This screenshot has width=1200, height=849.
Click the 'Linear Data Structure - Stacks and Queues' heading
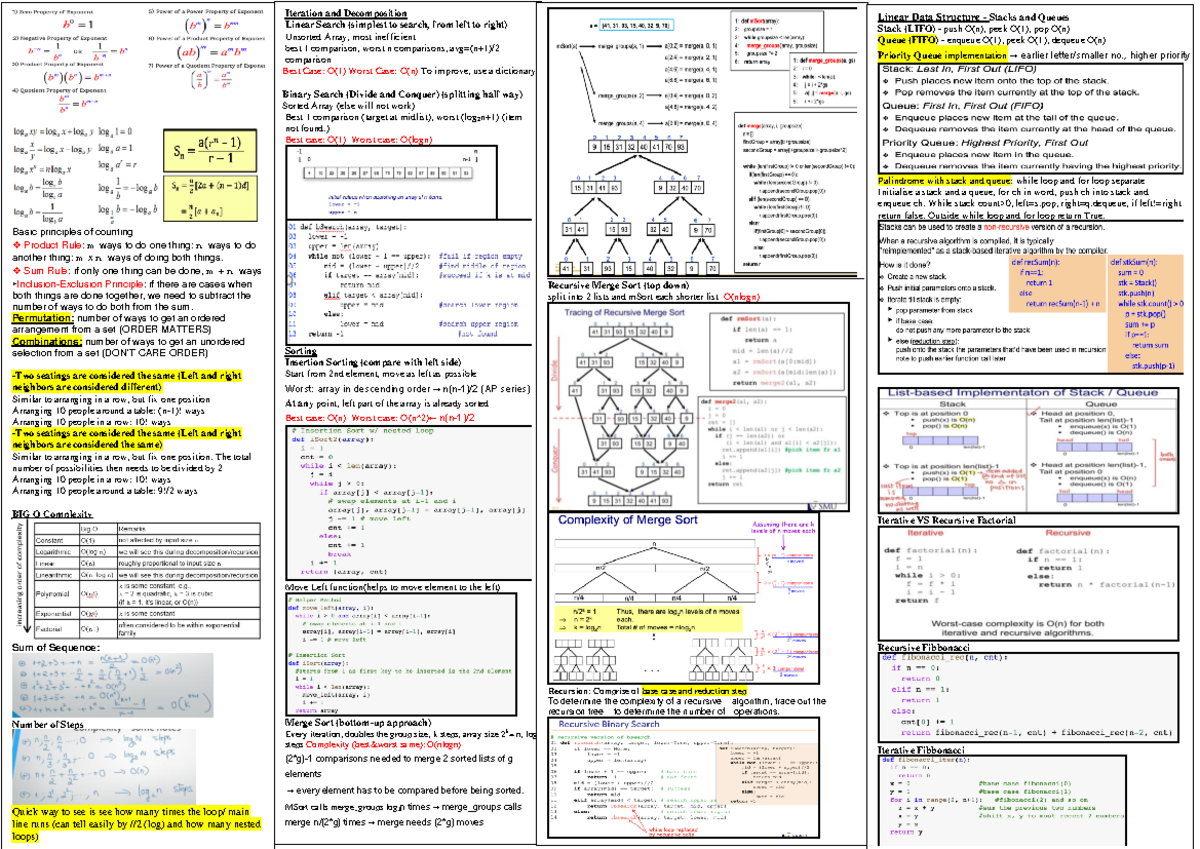[x=971, y=18]
